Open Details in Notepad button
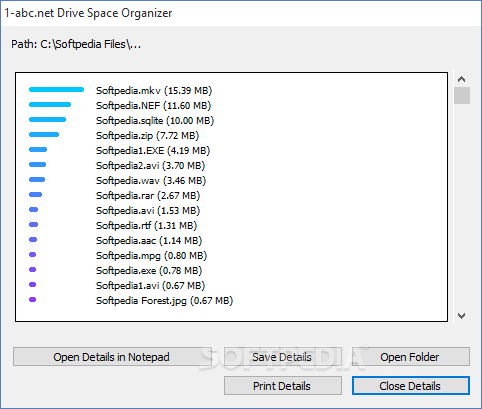The image size is (482, 409). pyautogui.click(x=111, y=357)
